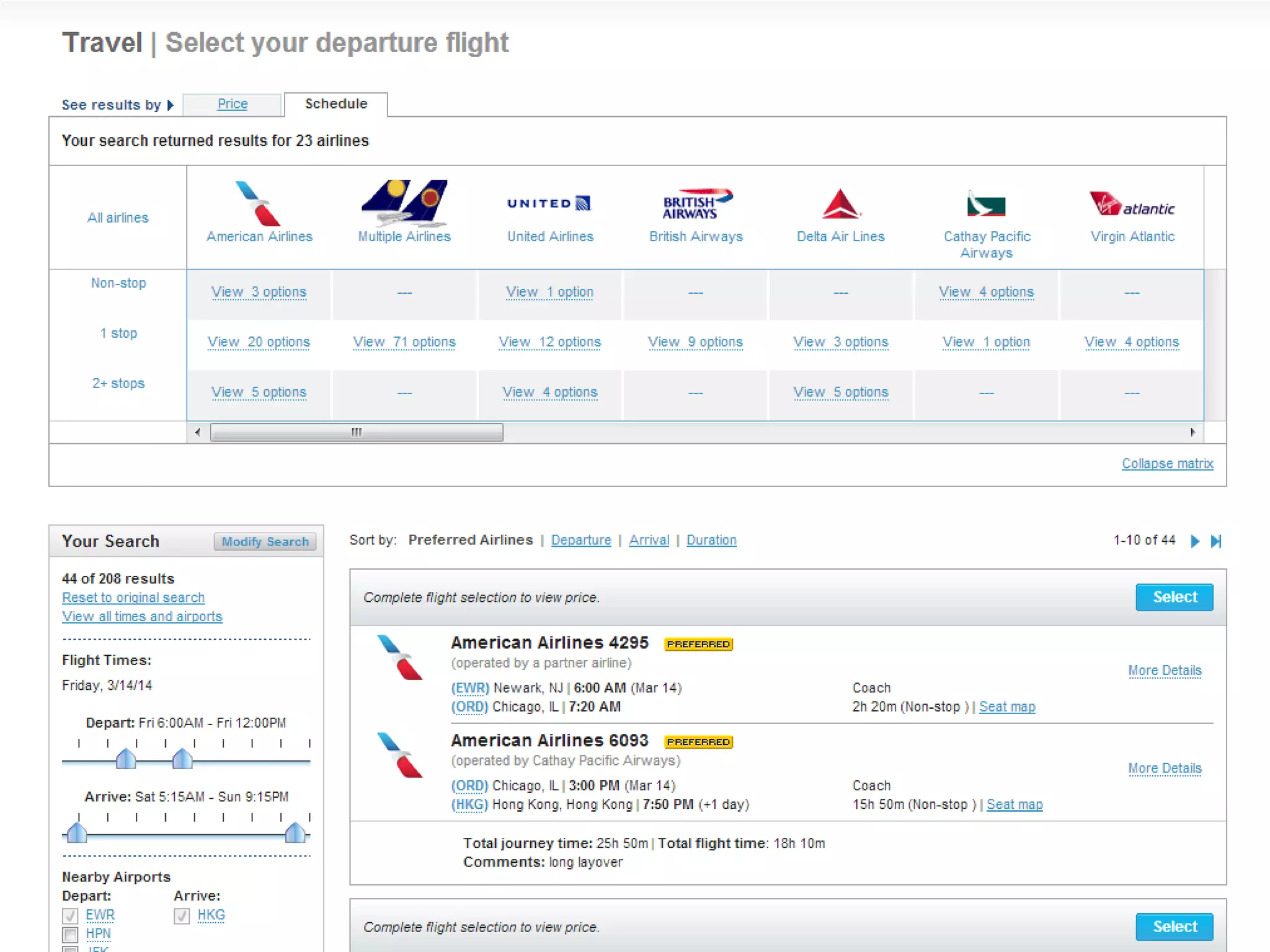This screenshot has width=1270, height=952.
Task: Click the Virgin Atlantic logo
Action: [x=1132, y=204]
